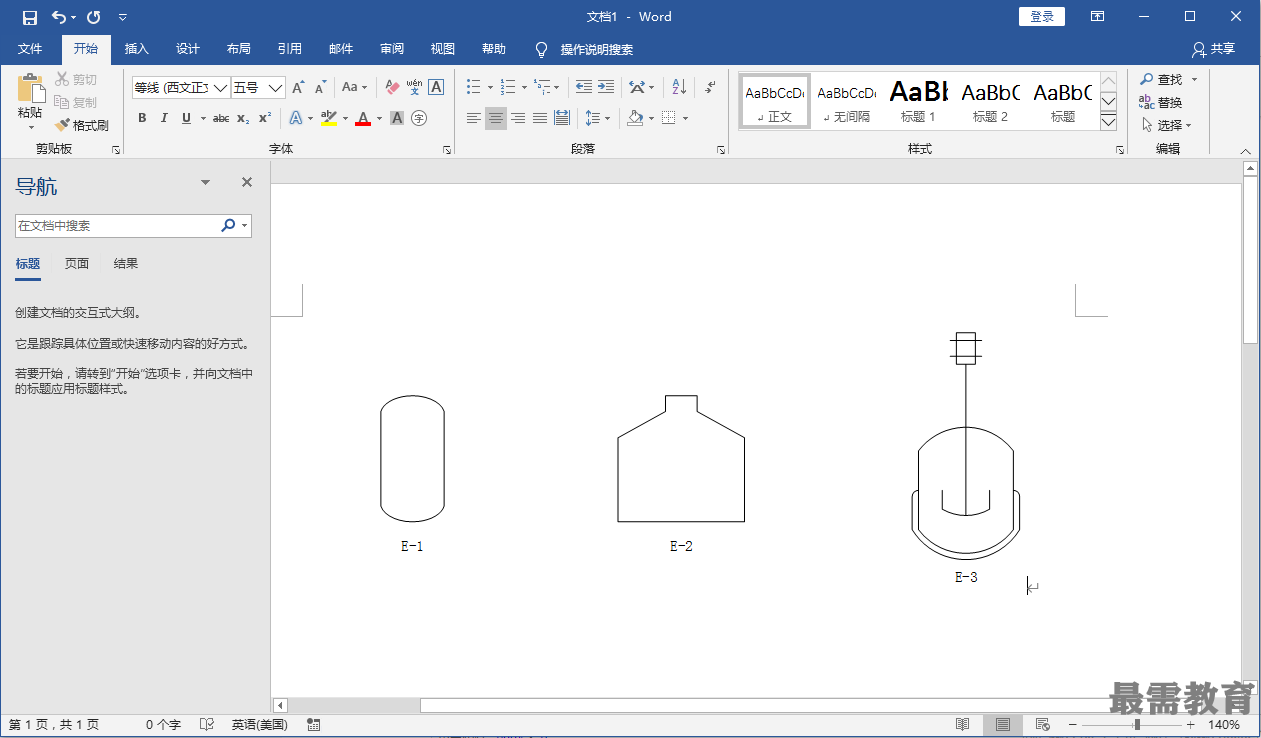Toggle Italic formatting
The image size is (1261, 738).
click(164, 118)
